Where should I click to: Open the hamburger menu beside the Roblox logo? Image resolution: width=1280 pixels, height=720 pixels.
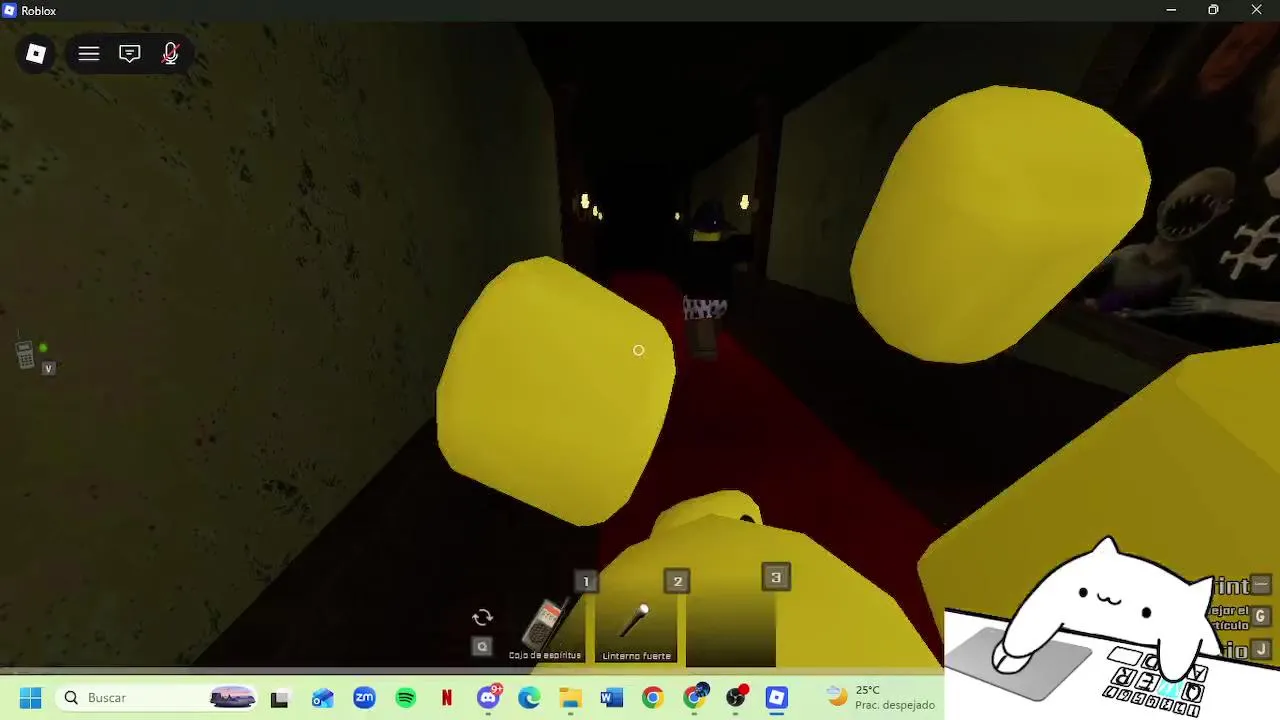point(89,53)
